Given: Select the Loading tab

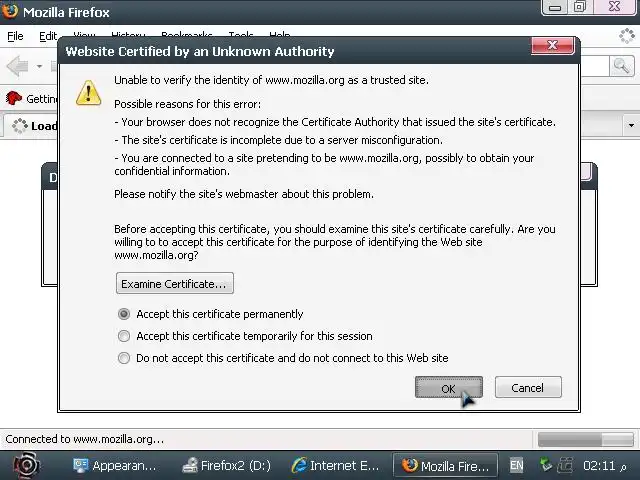Looking at the screenshot, I should click(x=31, y=126).
